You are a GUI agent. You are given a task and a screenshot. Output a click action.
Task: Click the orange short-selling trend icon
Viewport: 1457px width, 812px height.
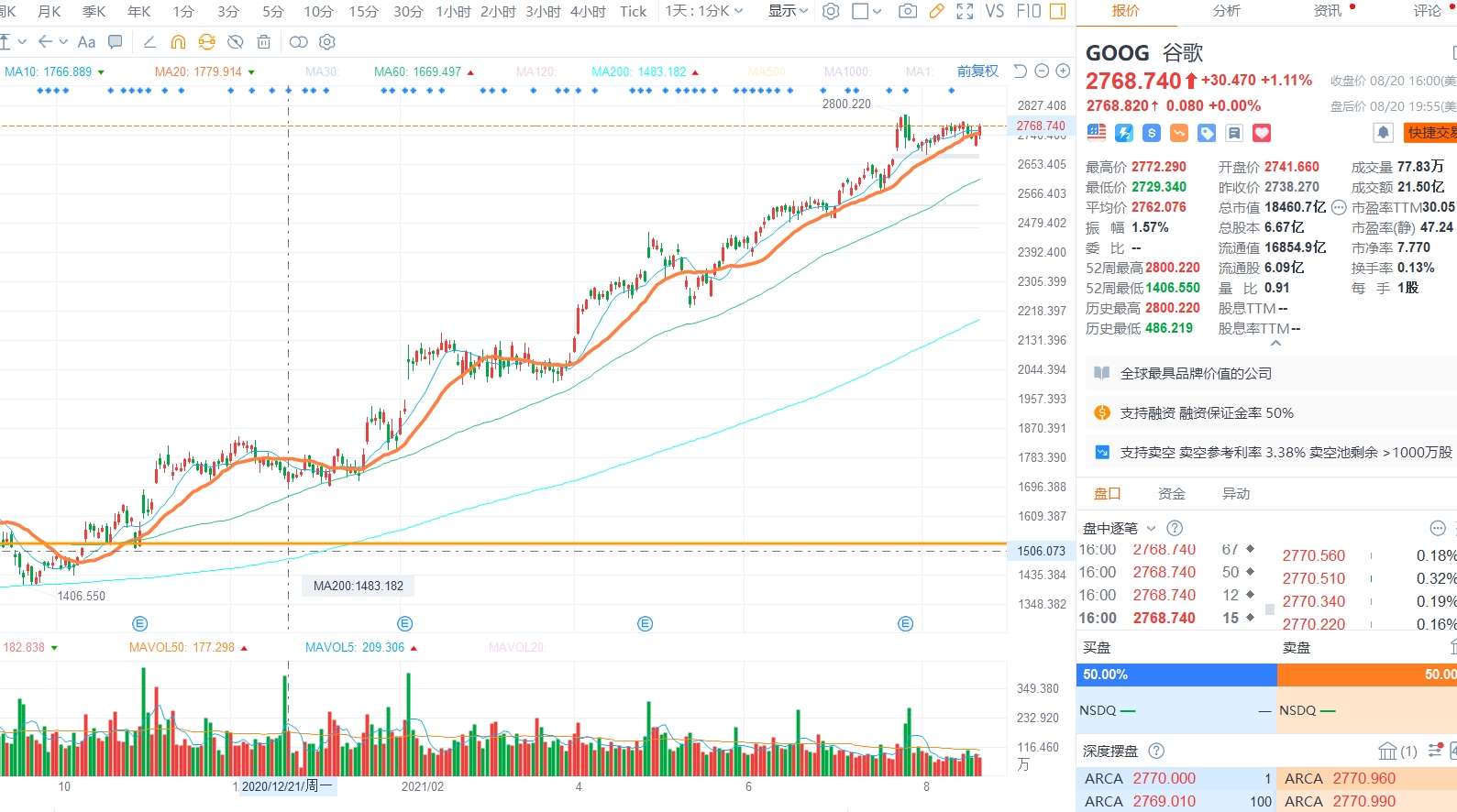click(x=1179, y=133)
